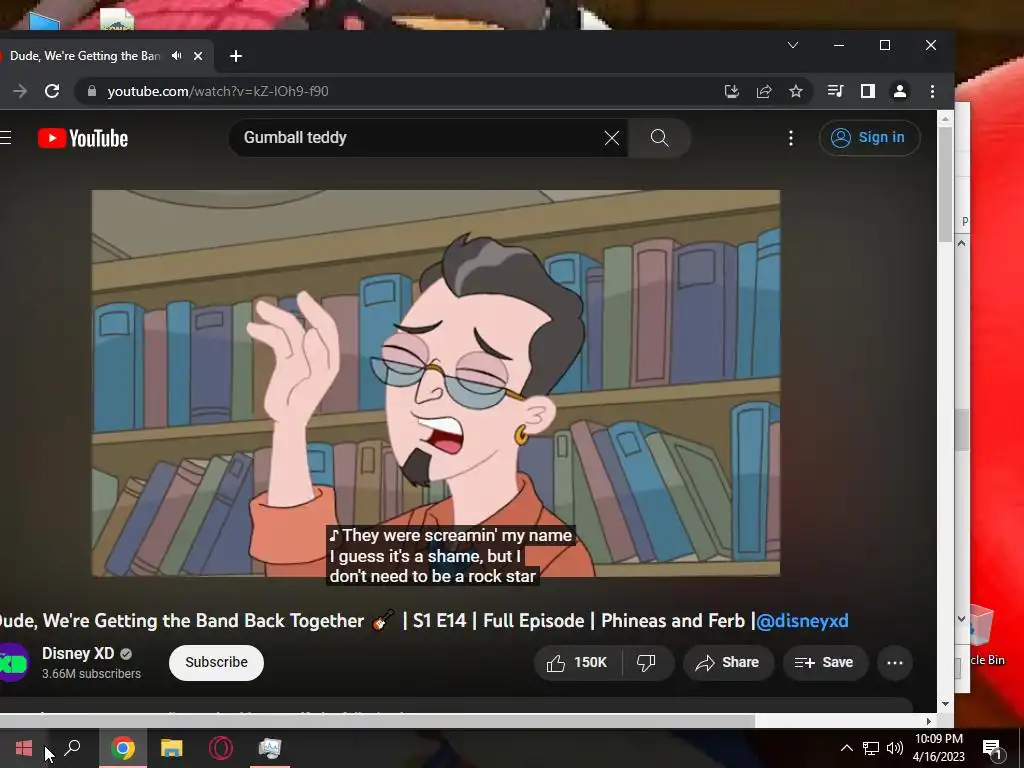Image resolution: width=1024 pixels, height=768 pixels.
Task: View site information lock icon
Action: tap(92, 91)
